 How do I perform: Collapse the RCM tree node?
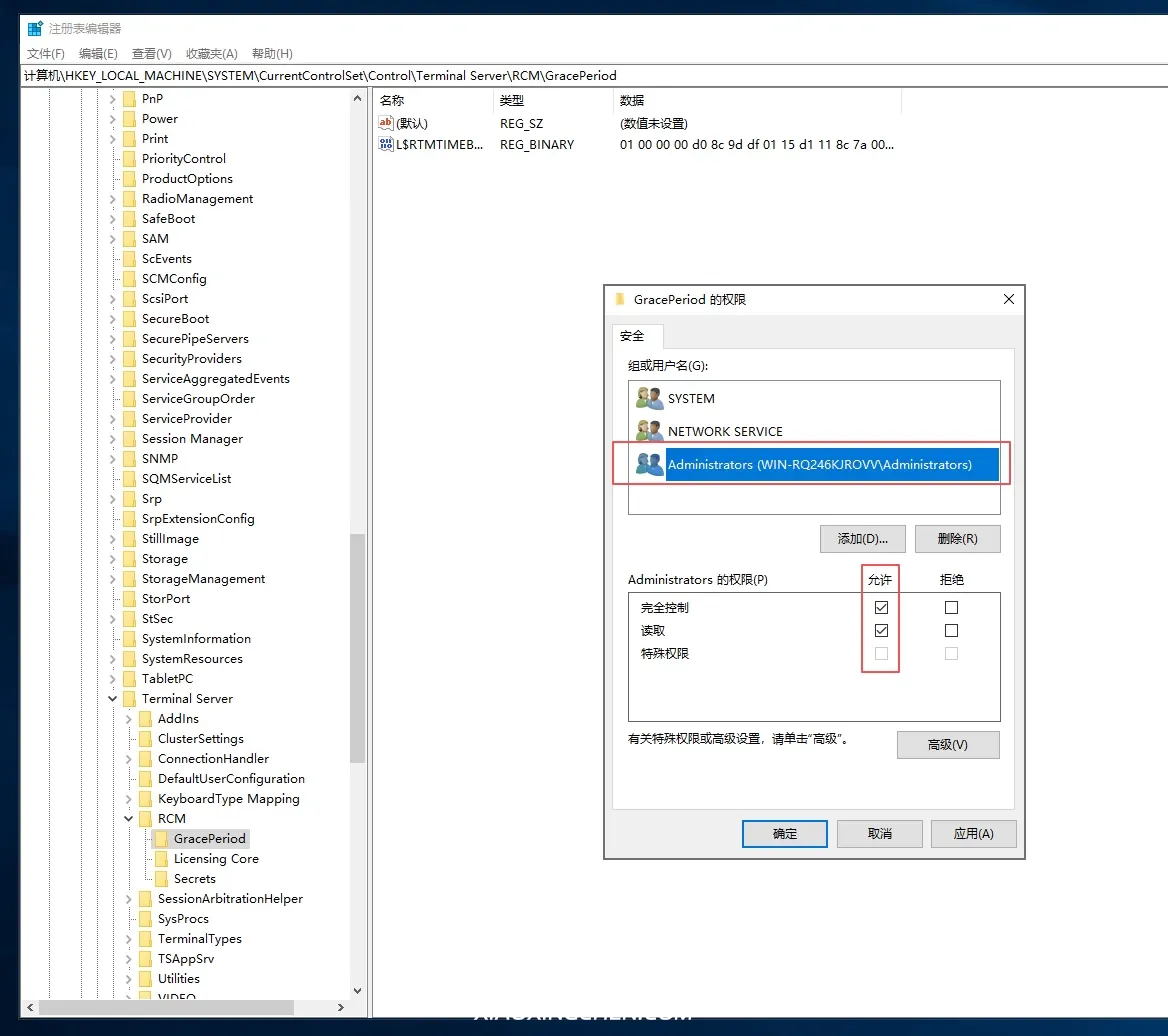129,819
